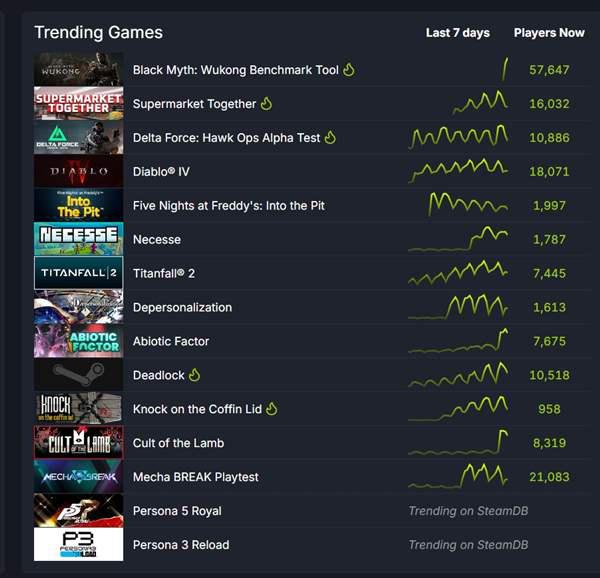Click Mecha BREAK Playtest player count 21,083
Screen dimensions: 600x578
[549, 477]
